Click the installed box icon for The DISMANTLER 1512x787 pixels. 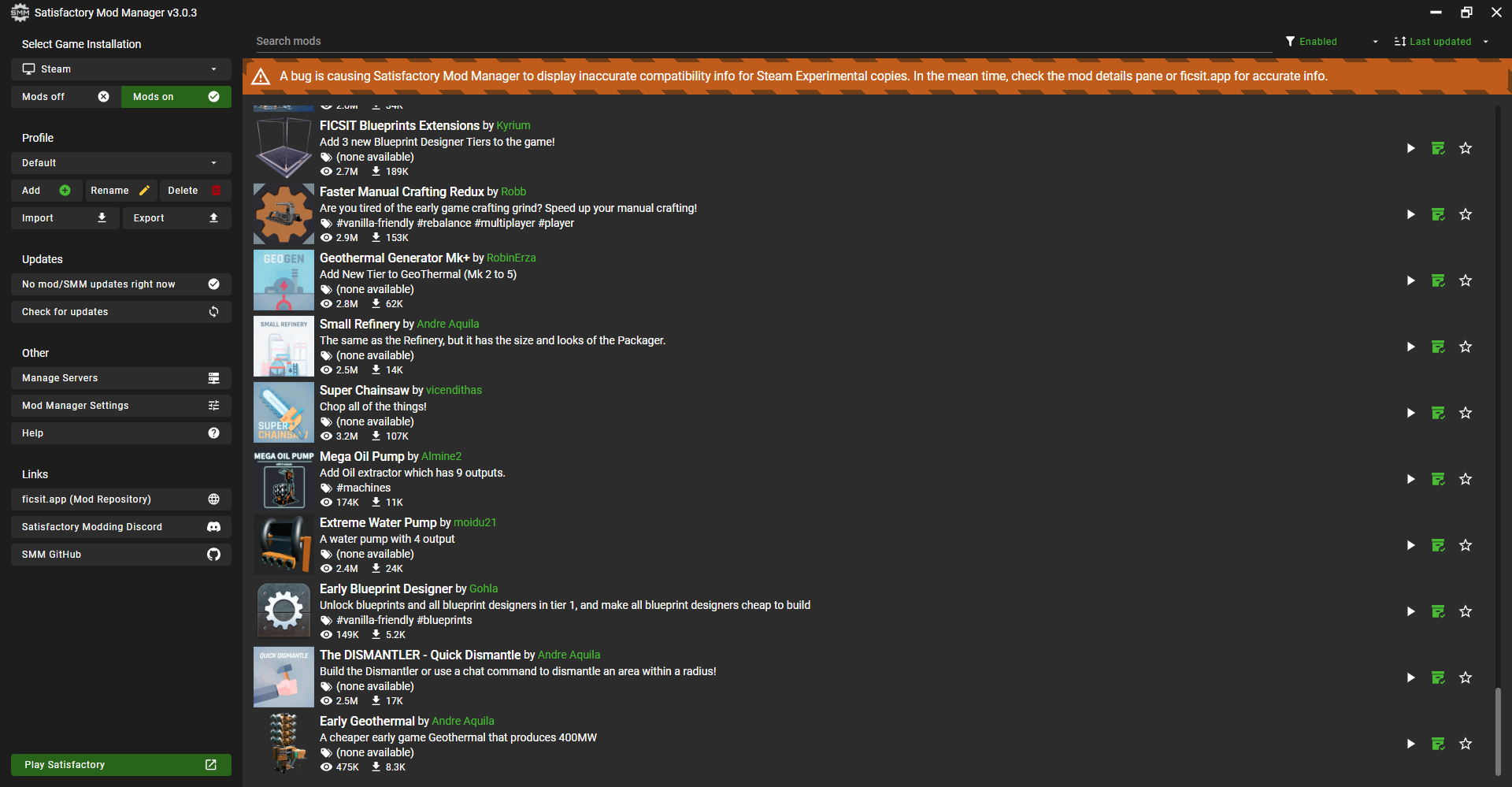(1438, 677)
